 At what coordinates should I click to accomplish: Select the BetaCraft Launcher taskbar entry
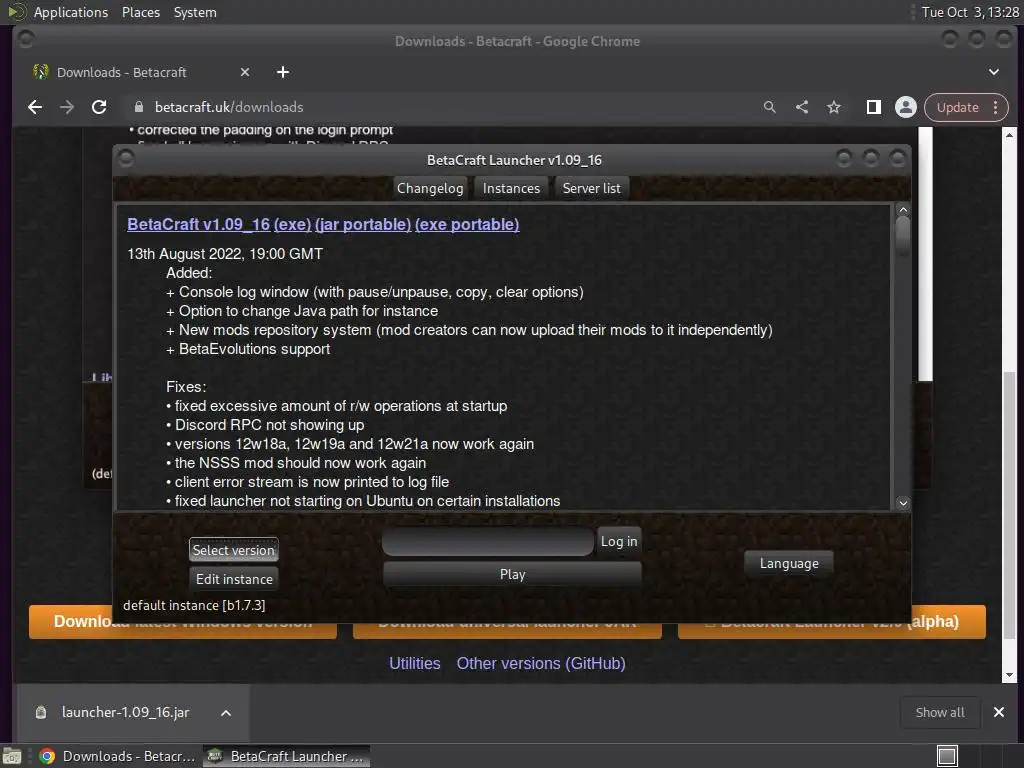[287, 756]
